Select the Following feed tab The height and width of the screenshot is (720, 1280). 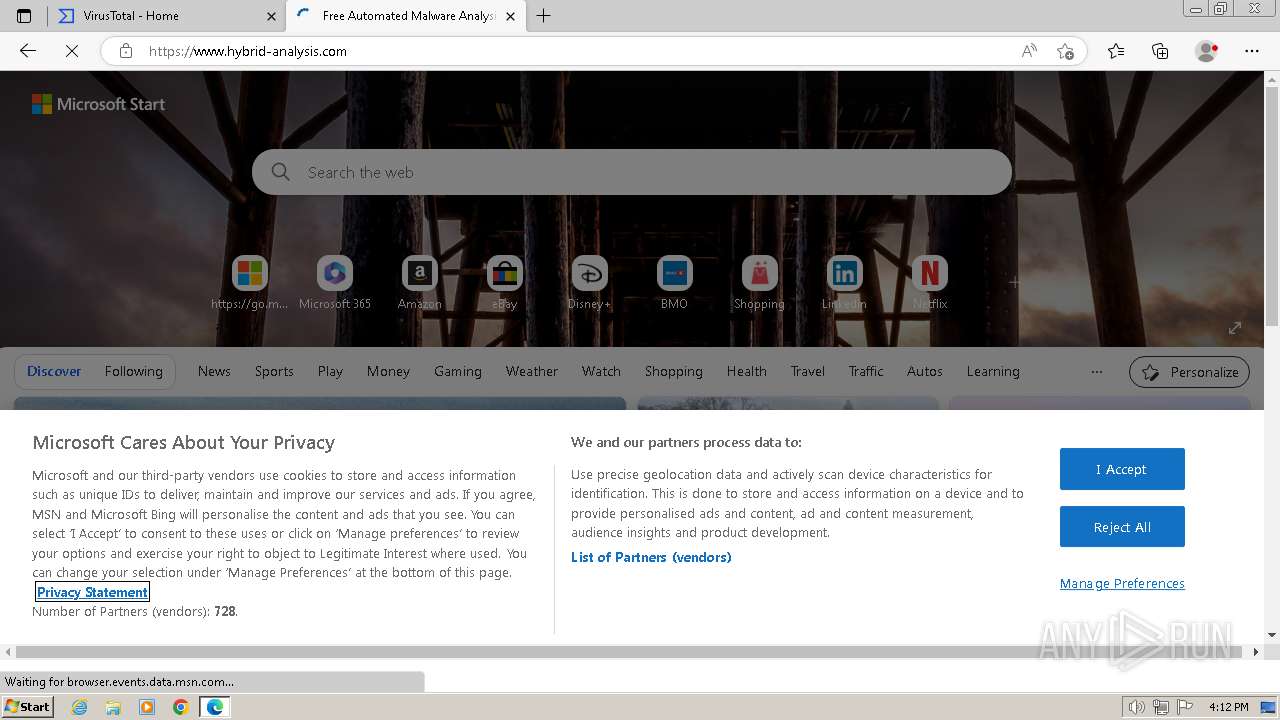pyautogui.click(x=134, y=371)
